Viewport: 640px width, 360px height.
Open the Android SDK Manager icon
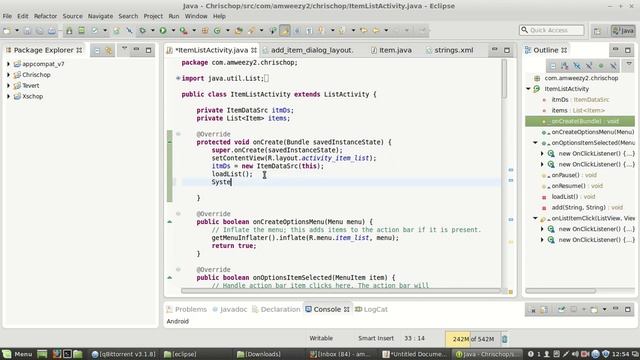pyautogui.click(x=69, y=31)
